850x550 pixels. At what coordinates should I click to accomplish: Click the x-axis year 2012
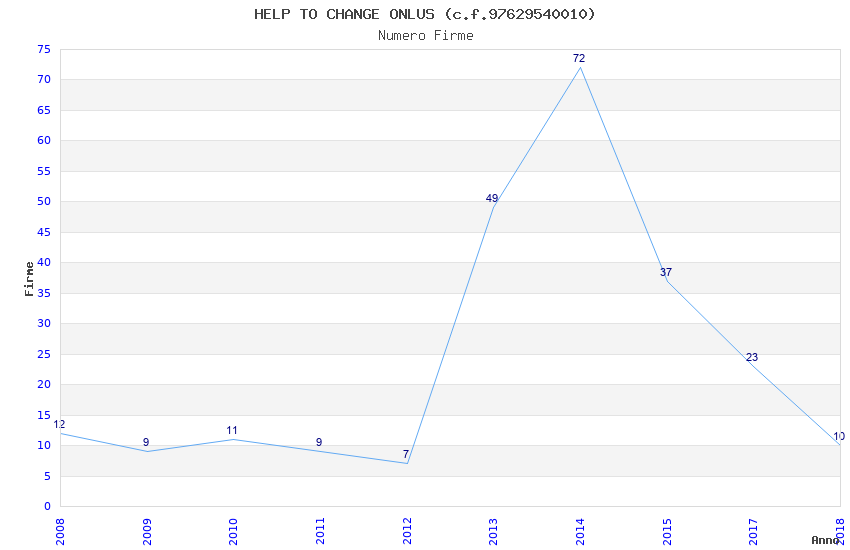[x=407, y=532]
